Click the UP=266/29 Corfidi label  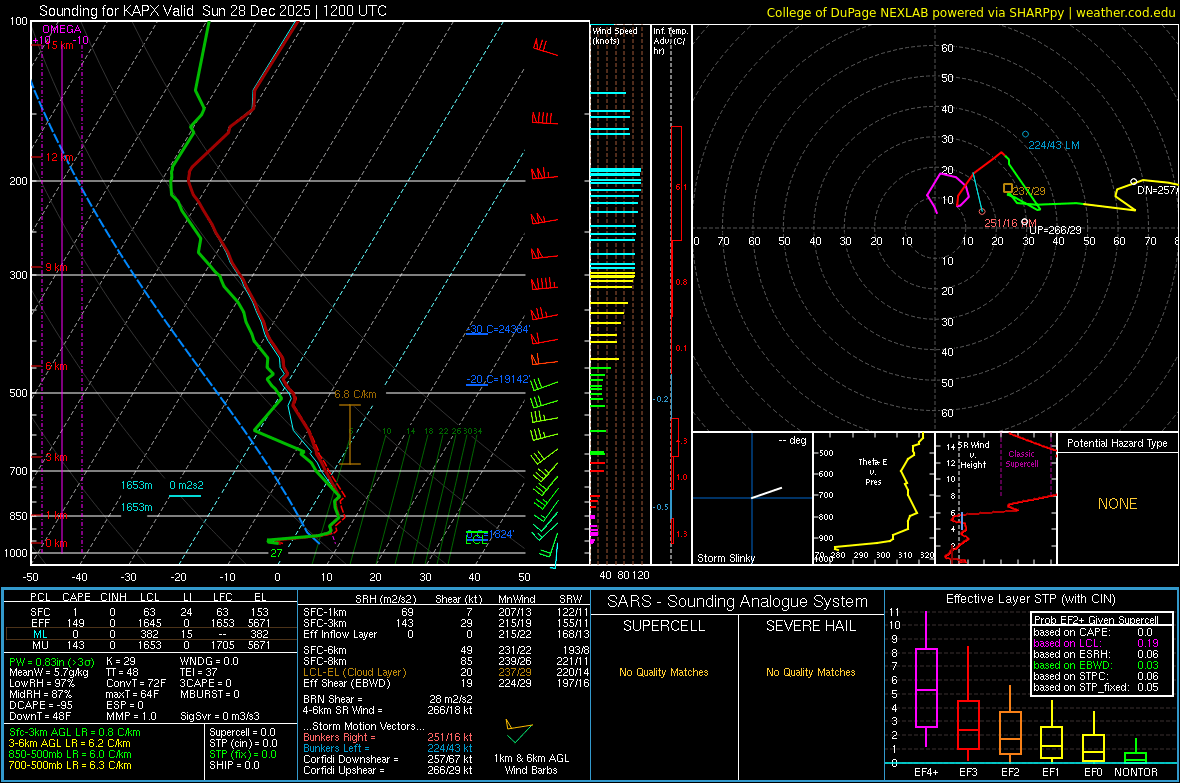[x=1055, y=230]
